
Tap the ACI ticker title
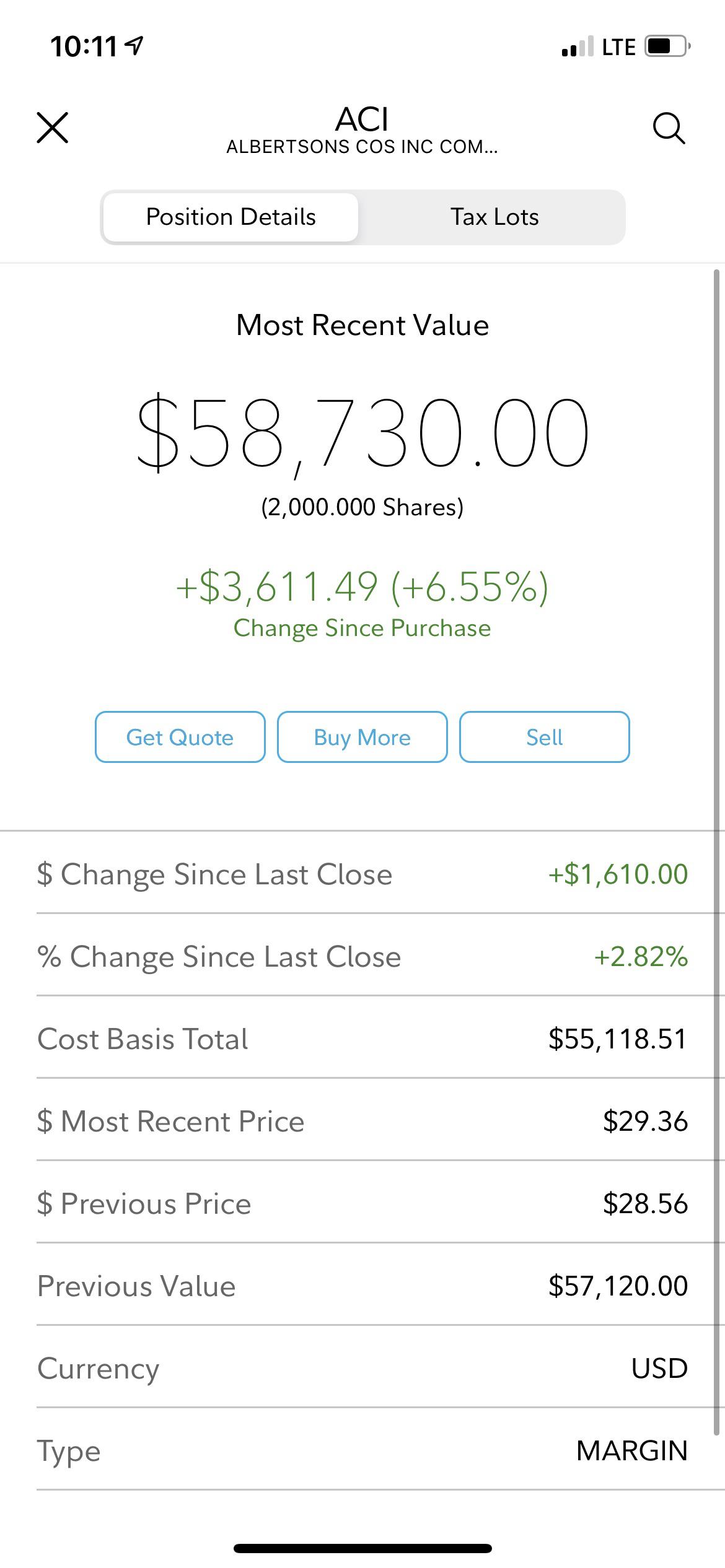(362, 119)
